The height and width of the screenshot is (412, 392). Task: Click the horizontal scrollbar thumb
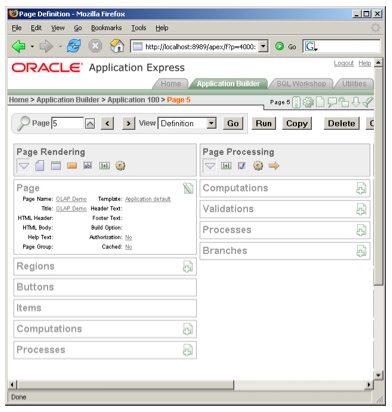pyautogui.click(x=125, y=385)
